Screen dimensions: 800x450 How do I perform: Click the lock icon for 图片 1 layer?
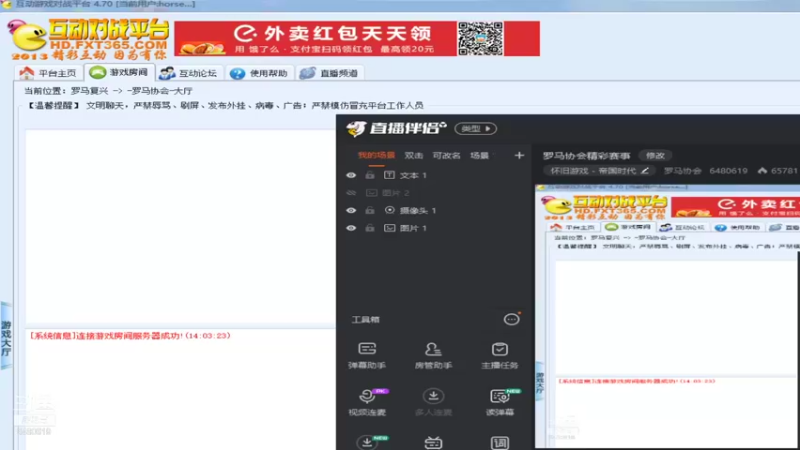[370, 228]
